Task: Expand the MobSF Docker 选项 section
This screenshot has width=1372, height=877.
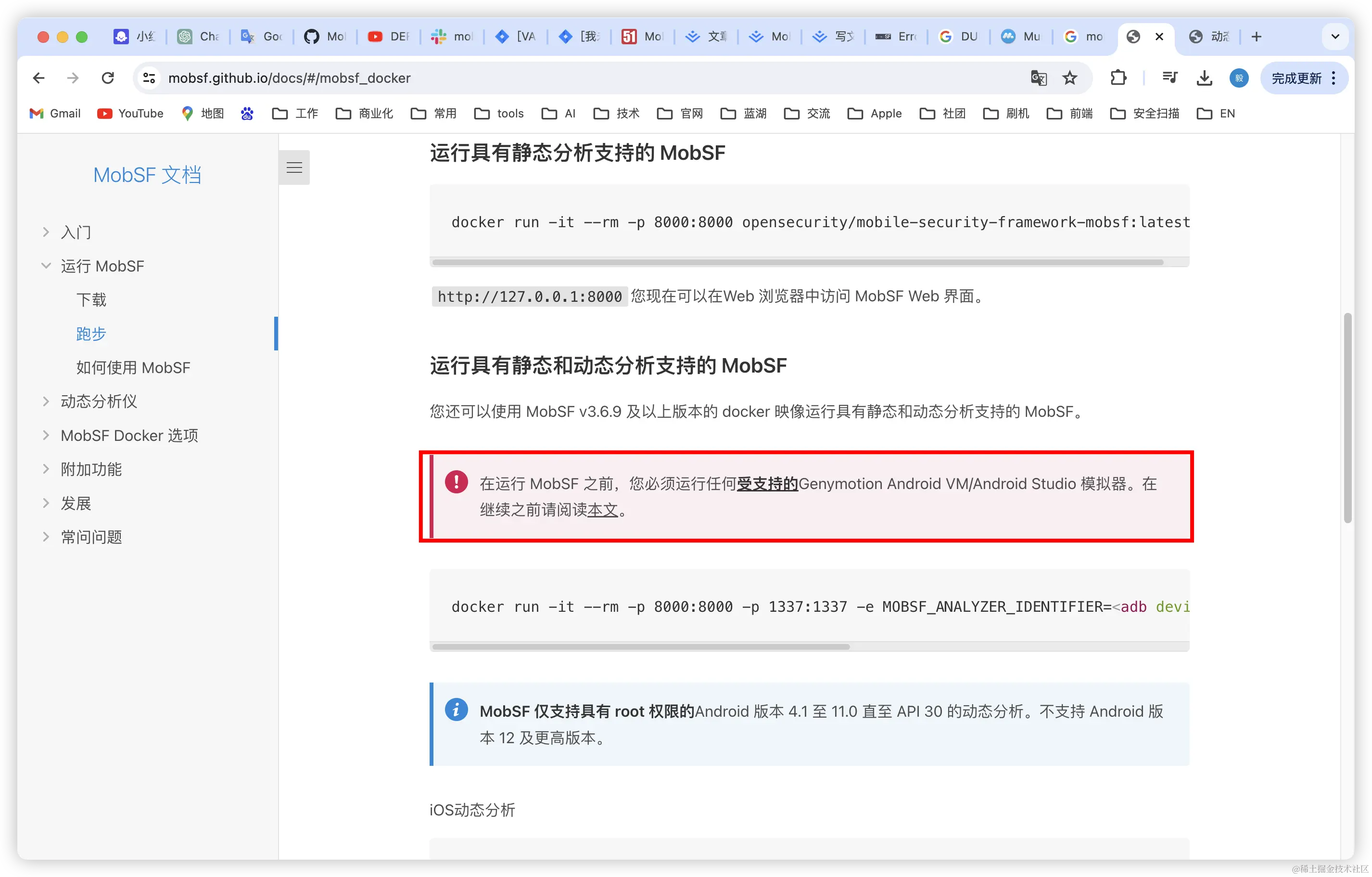Action: coord(129,436)
